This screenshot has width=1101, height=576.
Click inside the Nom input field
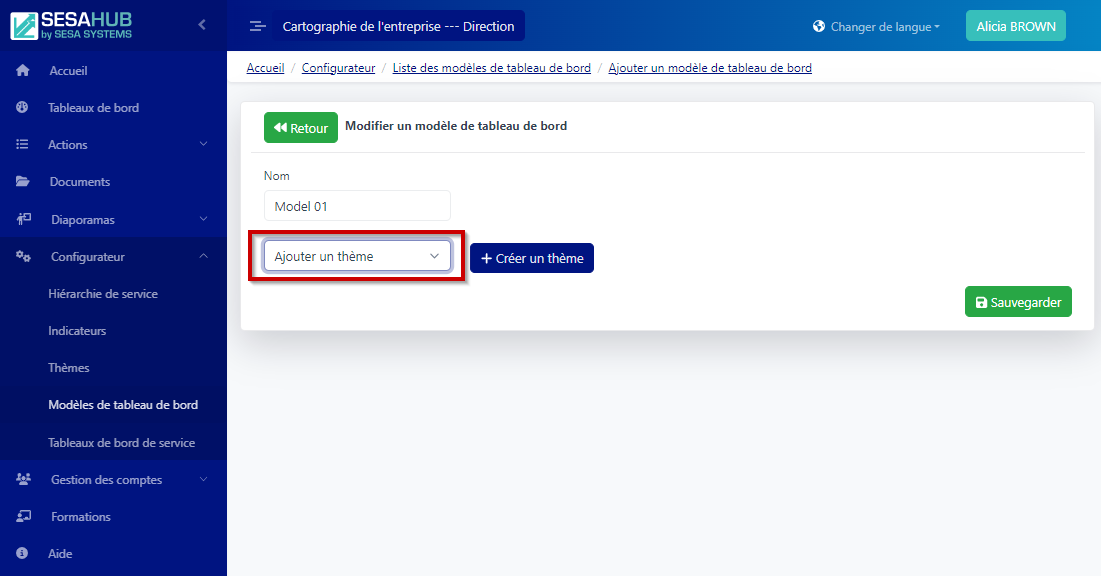357,205
